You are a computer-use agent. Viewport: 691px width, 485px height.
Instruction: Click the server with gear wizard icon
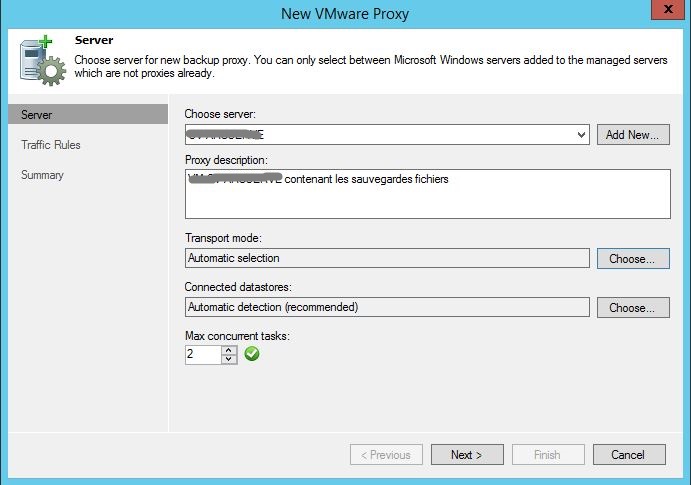pos(42,61)
